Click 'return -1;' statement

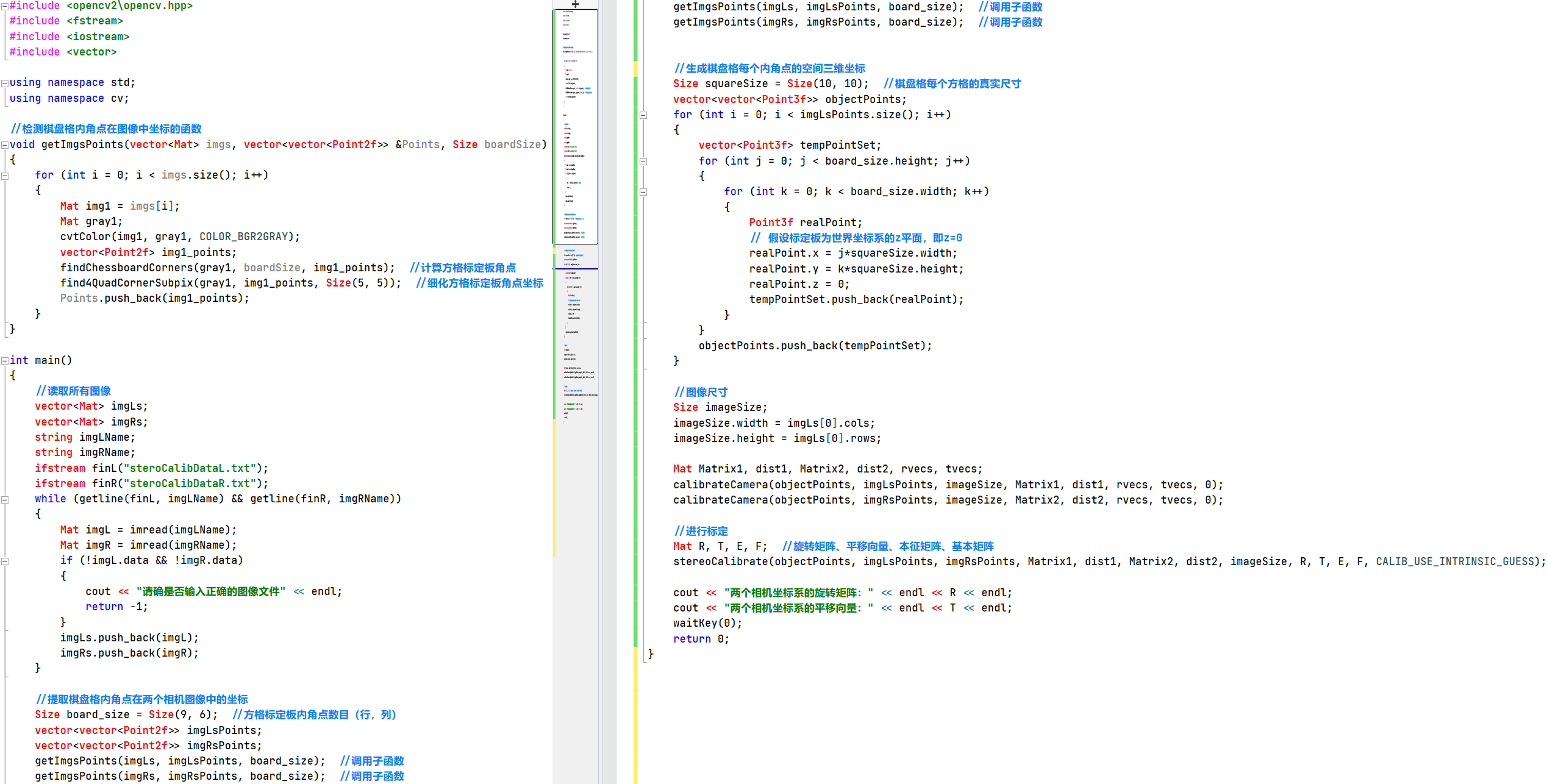point(116,607)
